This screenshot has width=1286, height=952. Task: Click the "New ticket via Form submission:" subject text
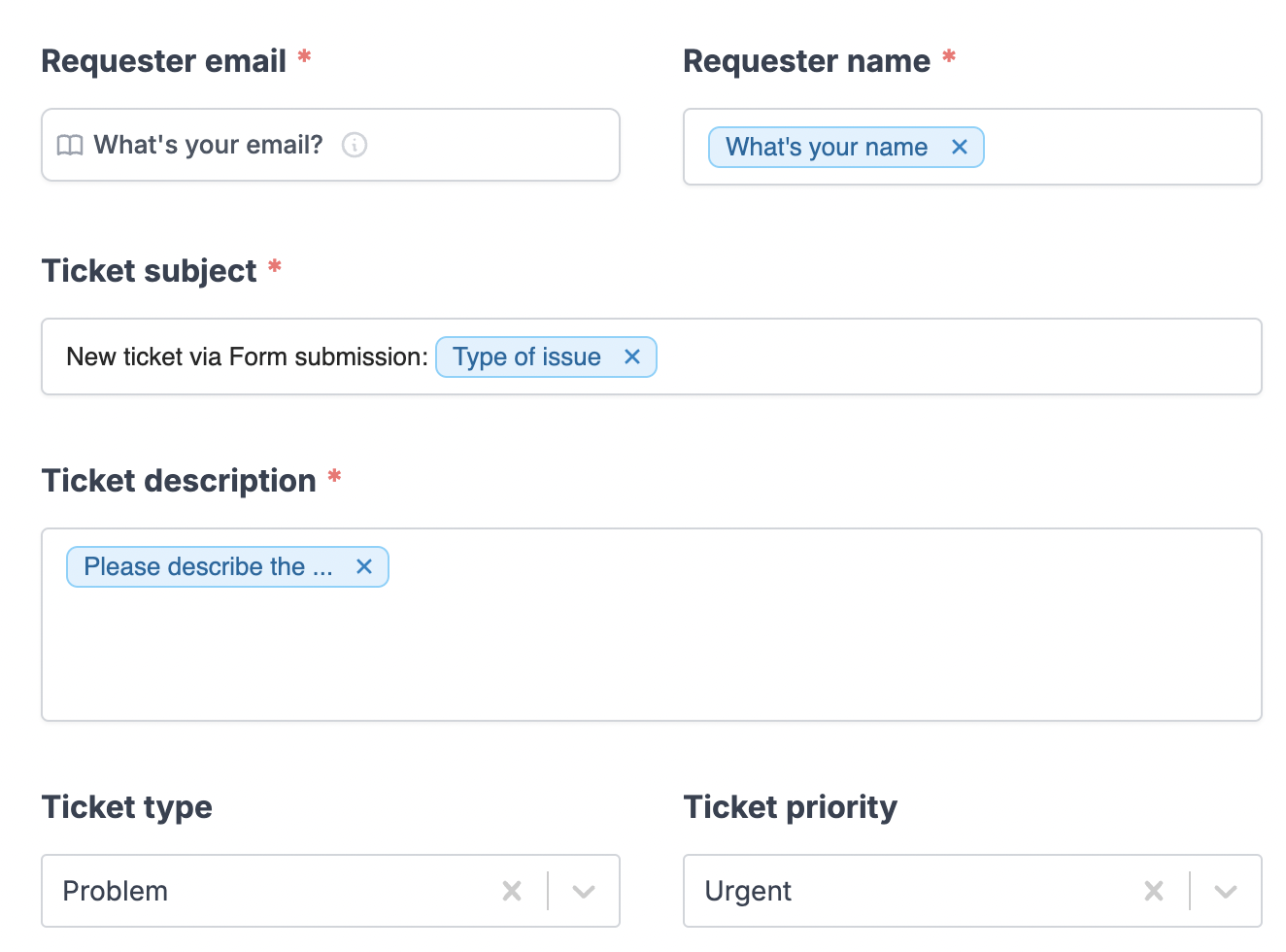tap(246, 357)
